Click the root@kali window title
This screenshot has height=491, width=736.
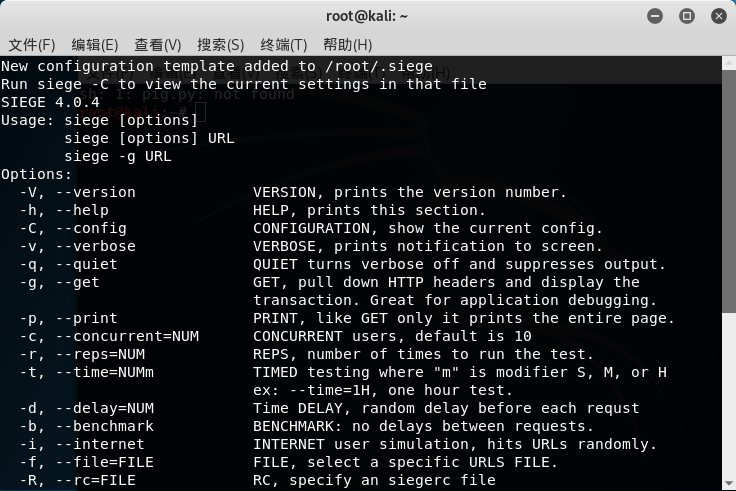(x=367, y=16)
